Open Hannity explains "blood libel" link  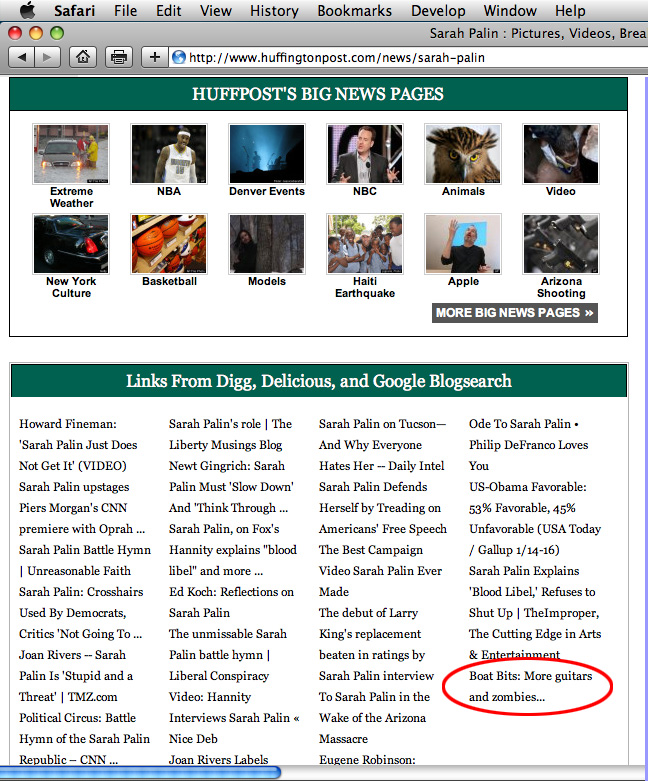[233, 549]
